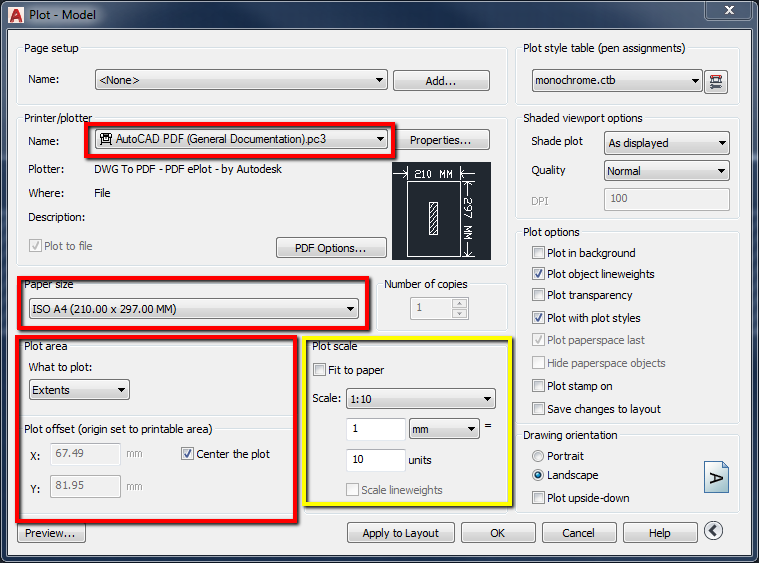Select Portrait orientation
Image resolution: width=759 pixels, height=563 pixels.
pyautogui.click(x=538, y=456)
